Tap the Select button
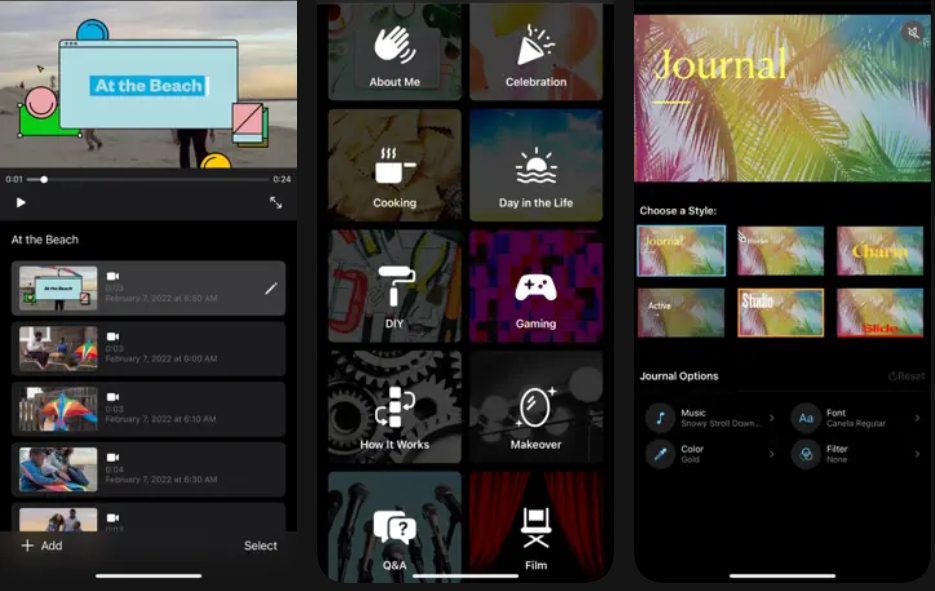Viewport: 935px width, 591px height. click(261, 546)
